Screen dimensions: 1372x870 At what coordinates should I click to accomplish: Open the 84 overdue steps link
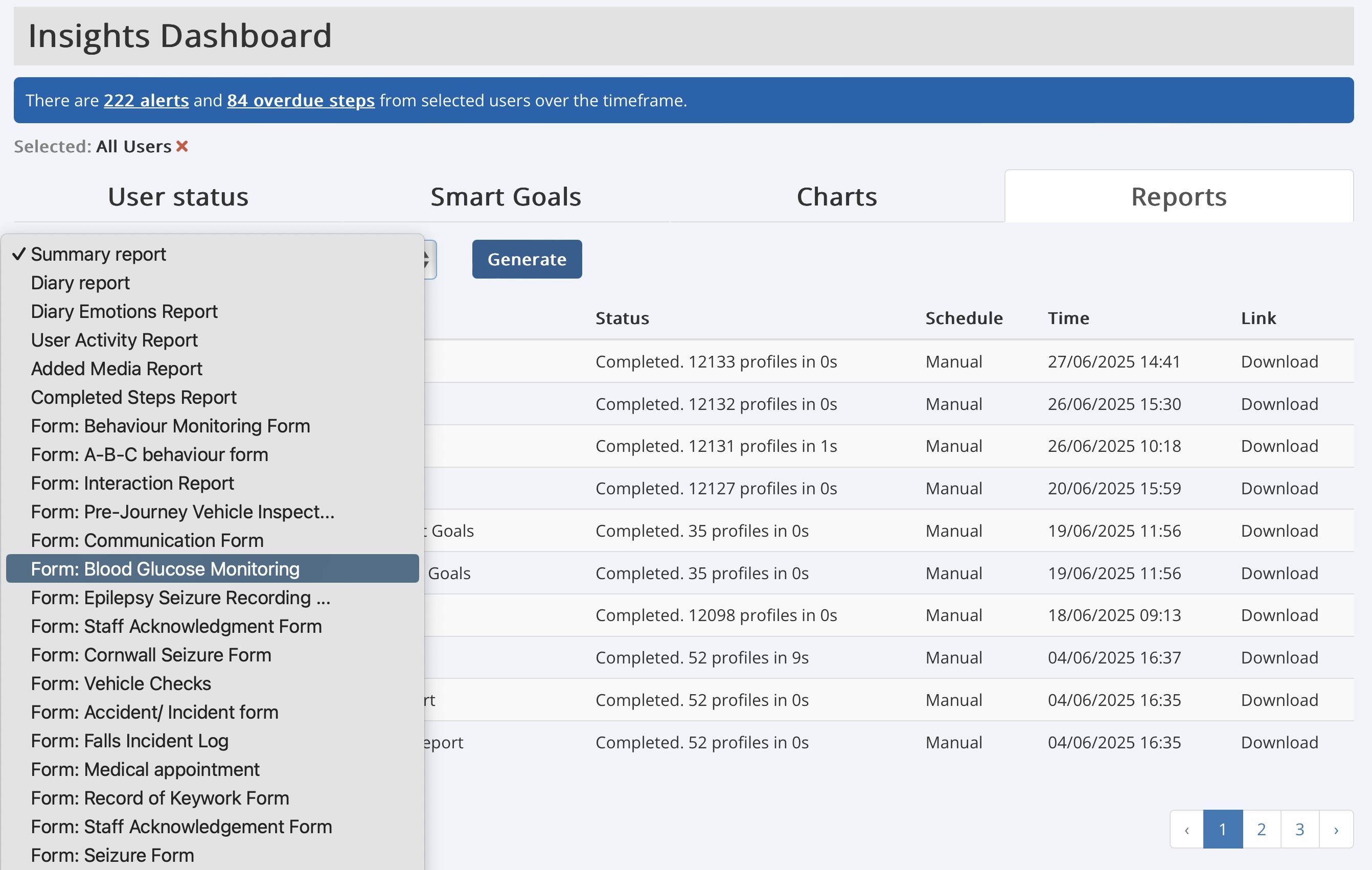point(300,100)
